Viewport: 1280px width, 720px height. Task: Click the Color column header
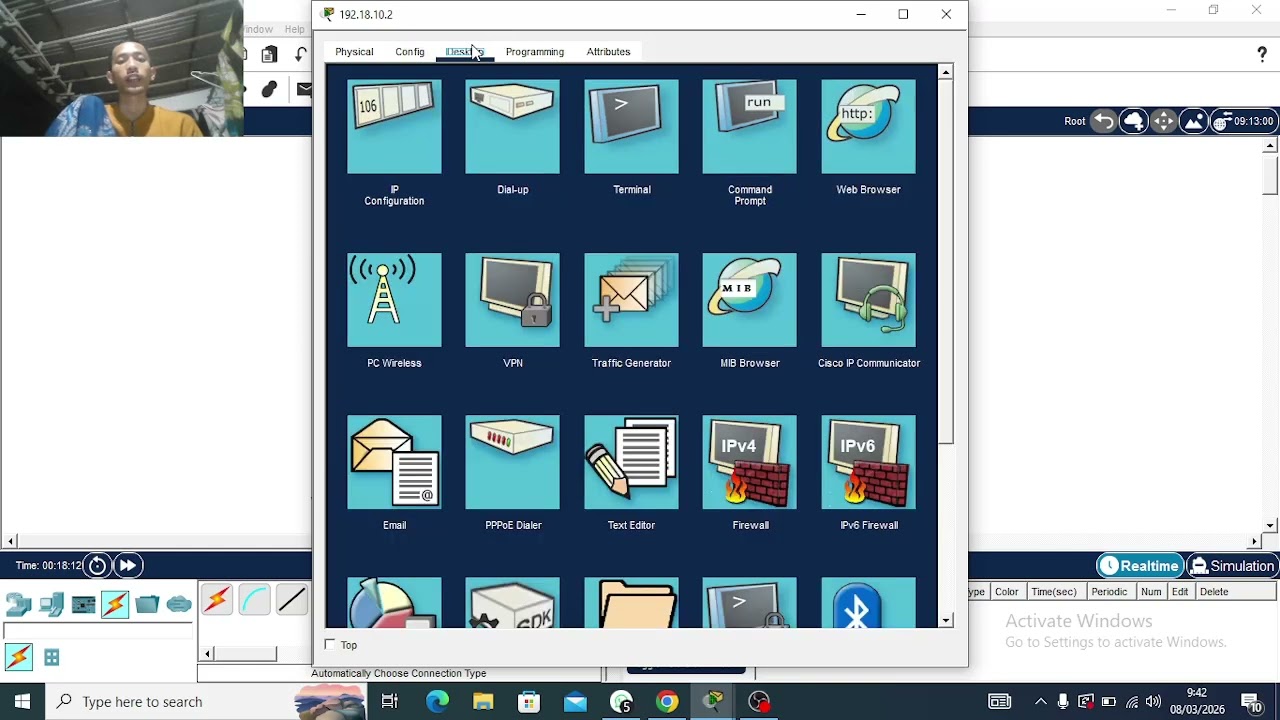pyautogui.click(x=1006, y=592)
